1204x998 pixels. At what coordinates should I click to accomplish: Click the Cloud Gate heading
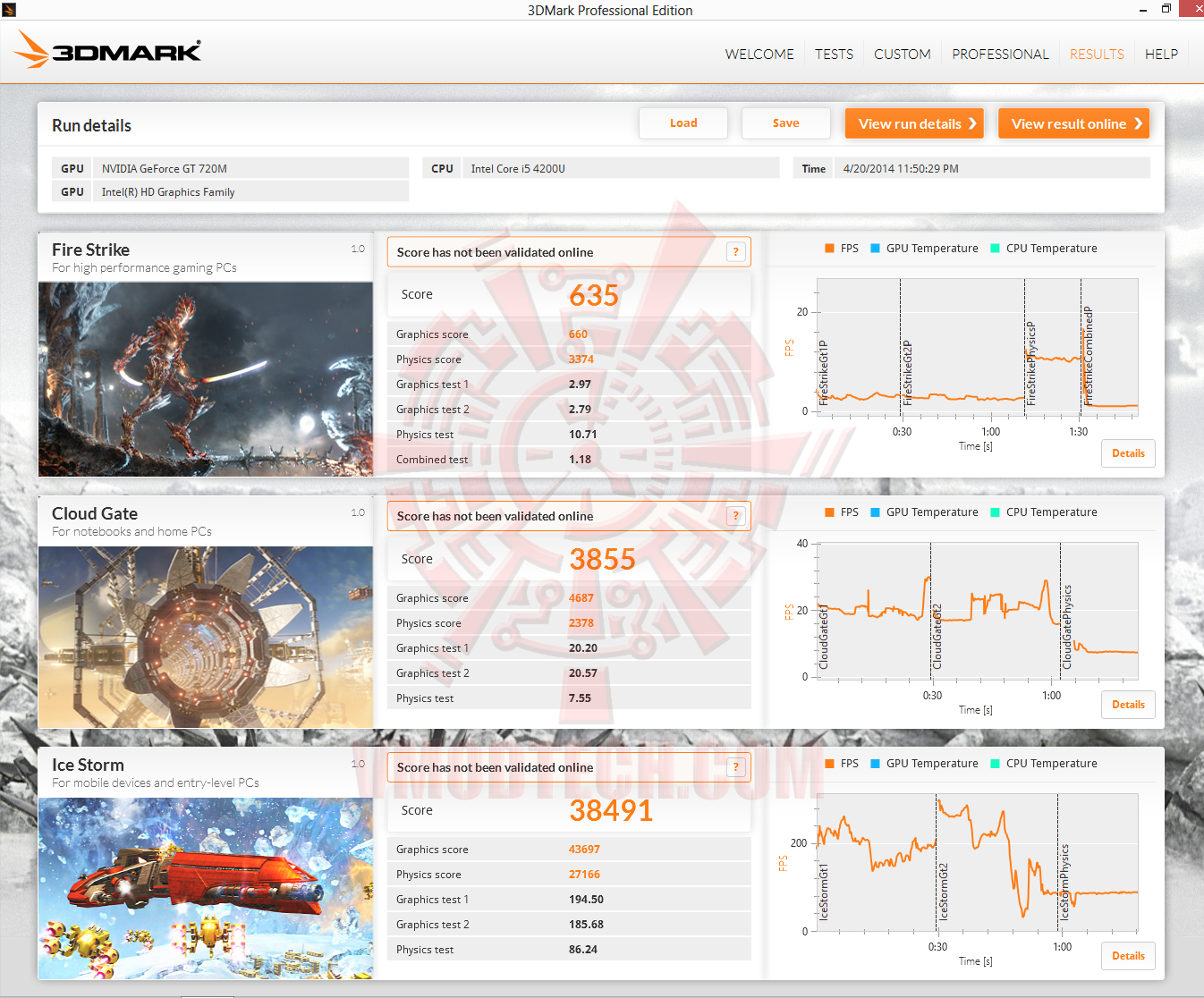pyautogui.click(x=95, y=514)
